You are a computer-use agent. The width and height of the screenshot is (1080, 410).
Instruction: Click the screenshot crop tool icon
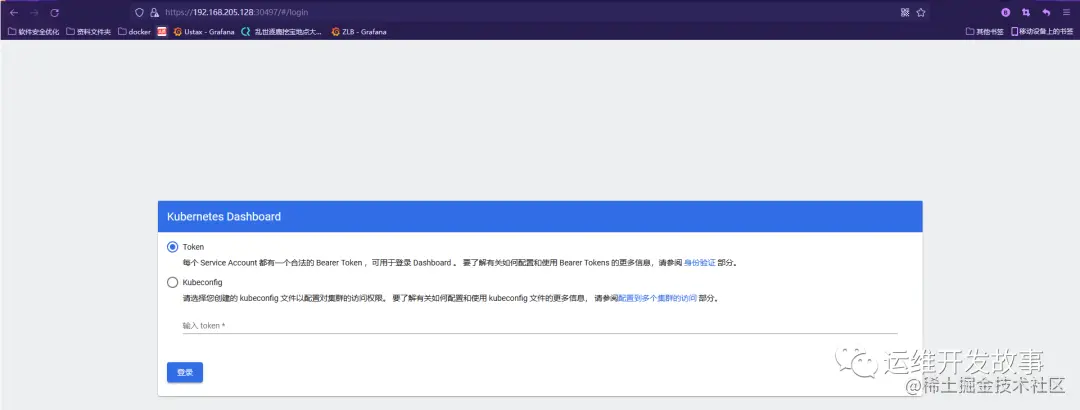(x=1026, y=12)
